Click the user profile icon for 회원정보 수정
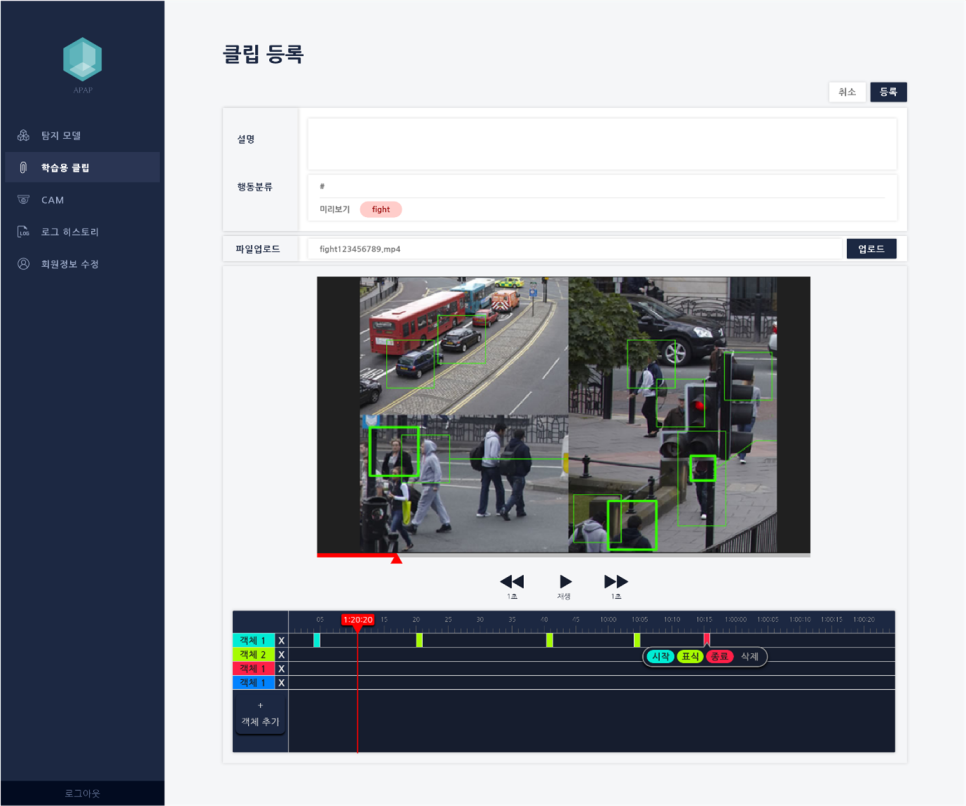Image resolution: width=966 pixels, height=806 pixels. [x=23, y=264]
